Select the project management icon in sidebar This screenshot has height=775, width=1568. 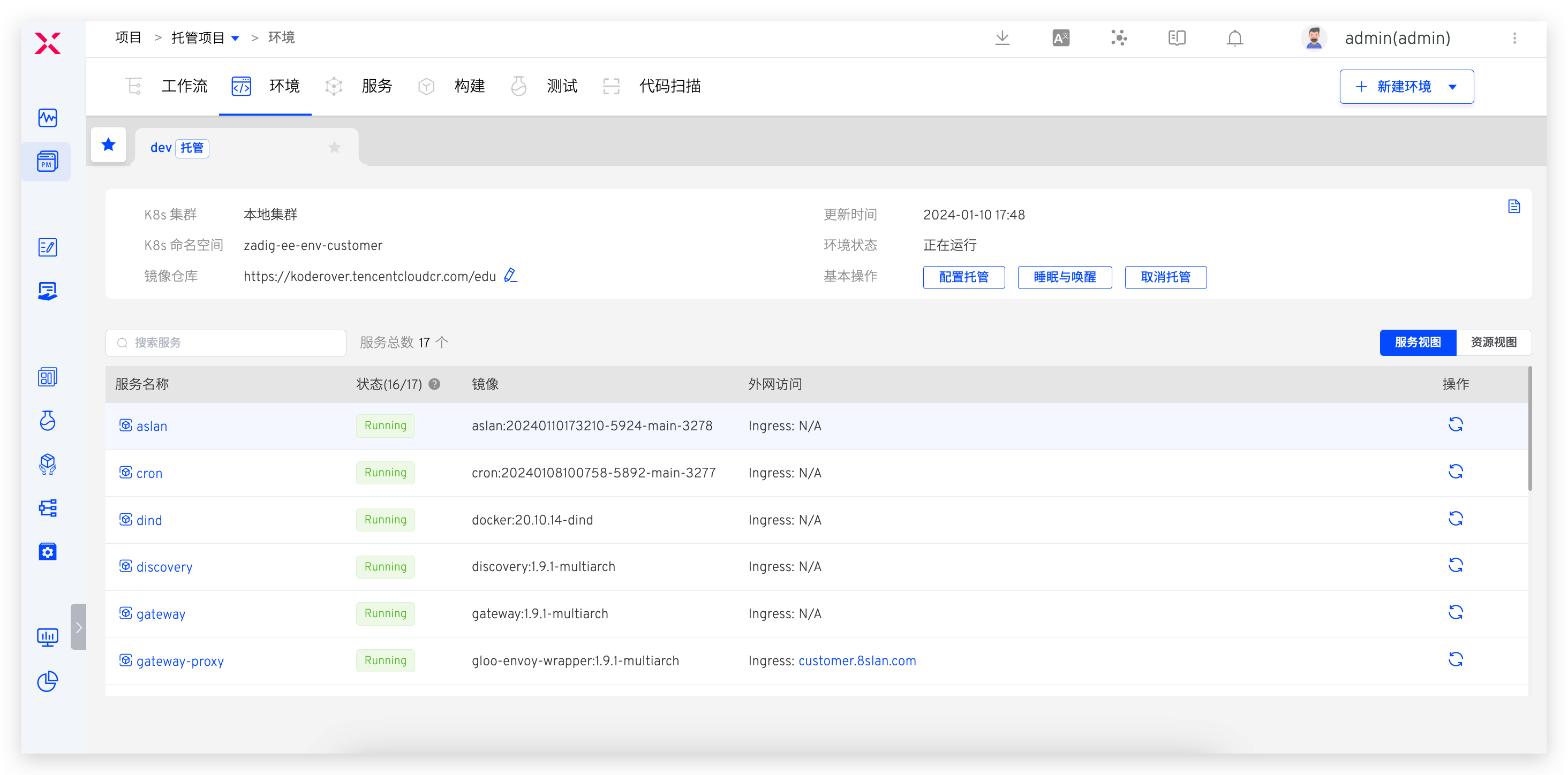coord(47,161)
